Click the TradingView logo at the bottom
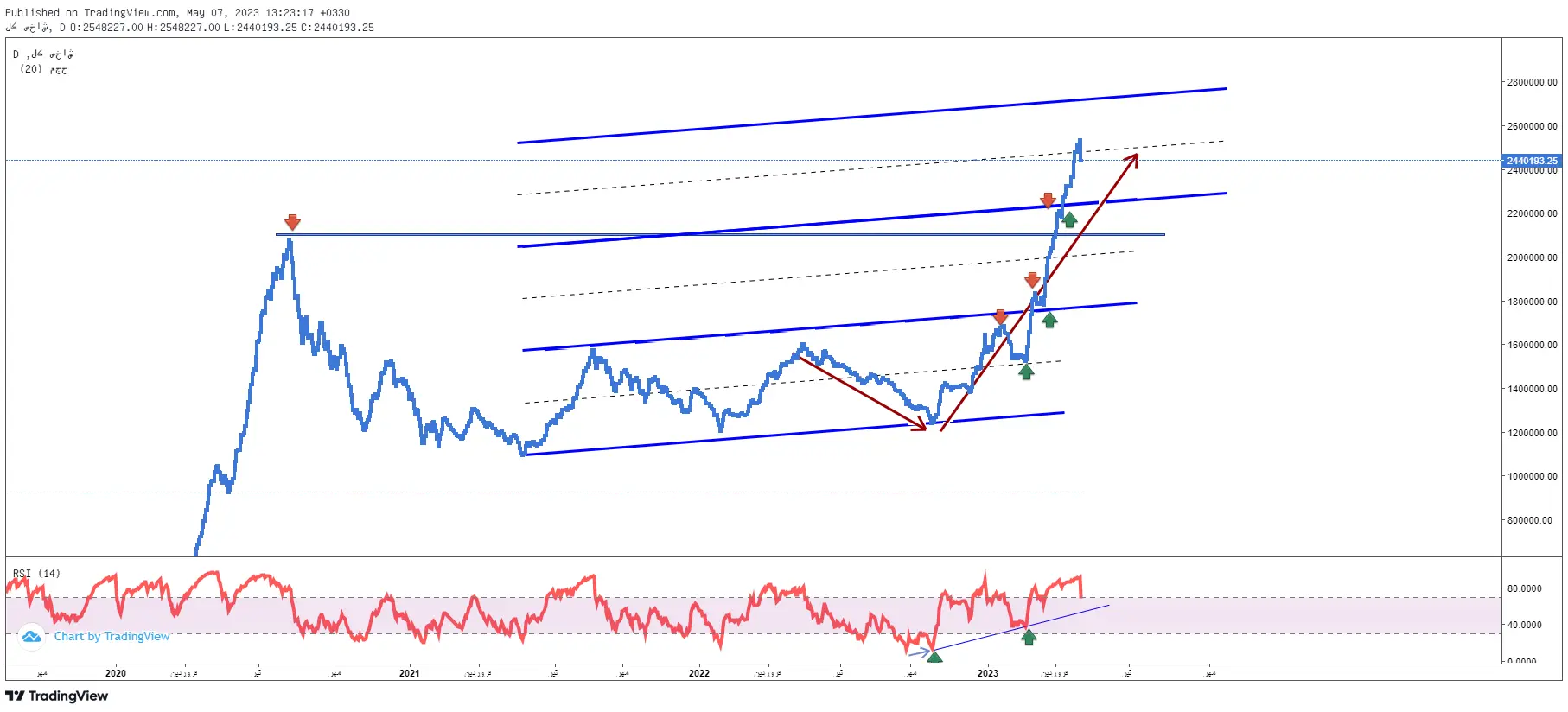Image resolution: width=1568 pixels, height=712 pixels. pos(57,696)
